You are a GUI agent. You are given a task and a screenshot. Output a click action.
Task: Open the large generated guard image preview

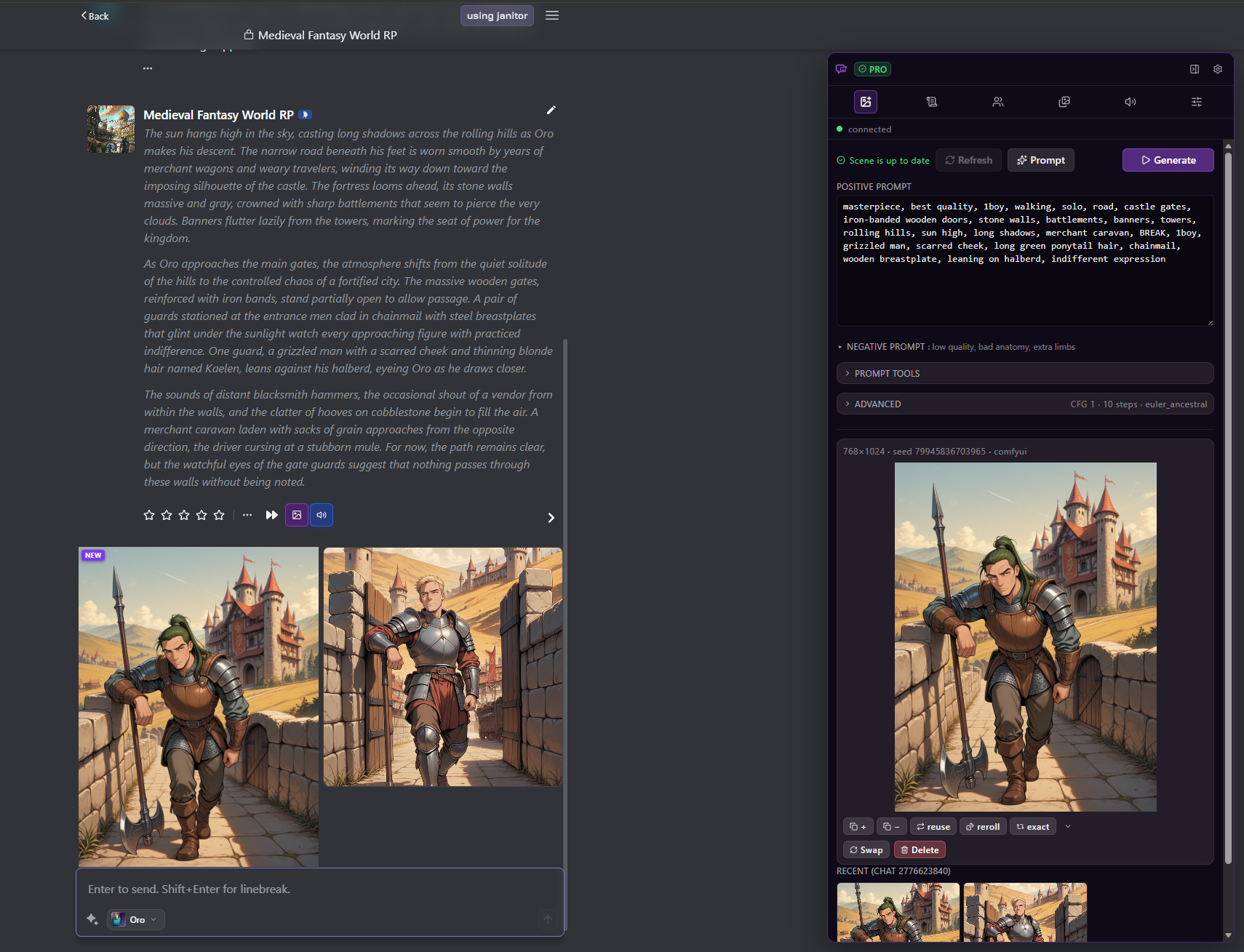pyautogui.click(x=1025, y=637)
